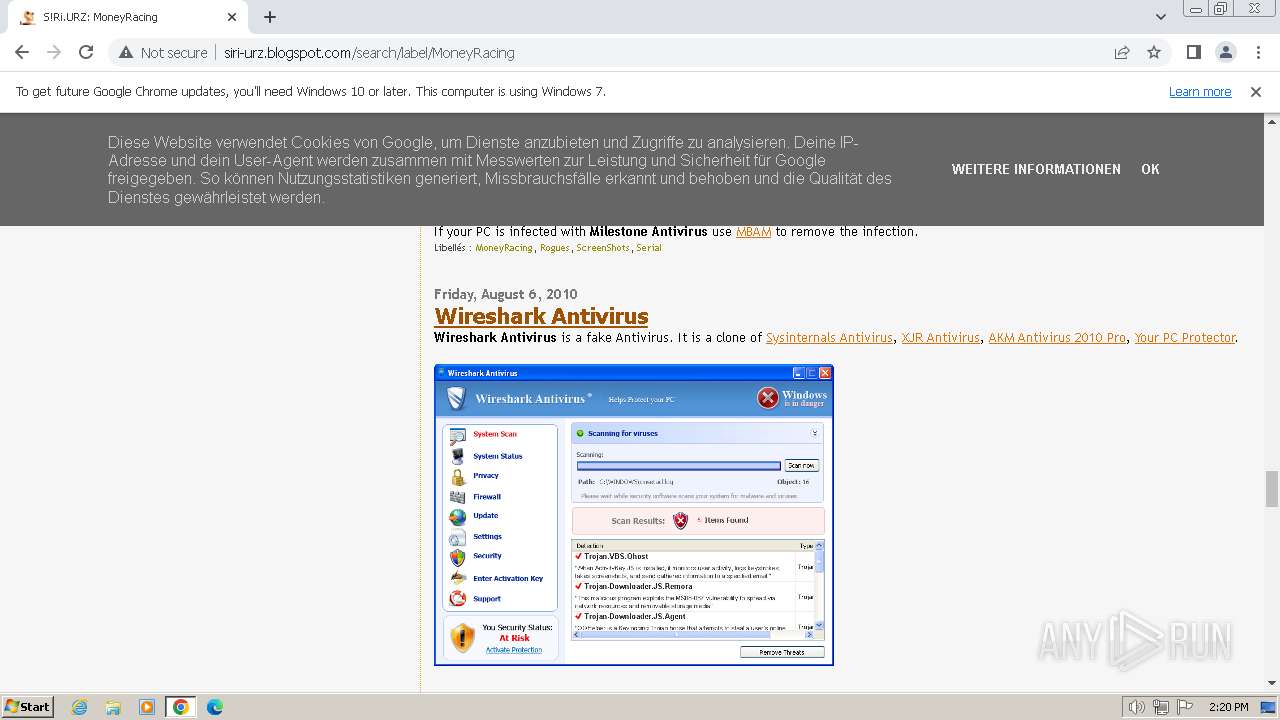Open the ScreenShots label link

pyautogui.click(x=603, y=248)
